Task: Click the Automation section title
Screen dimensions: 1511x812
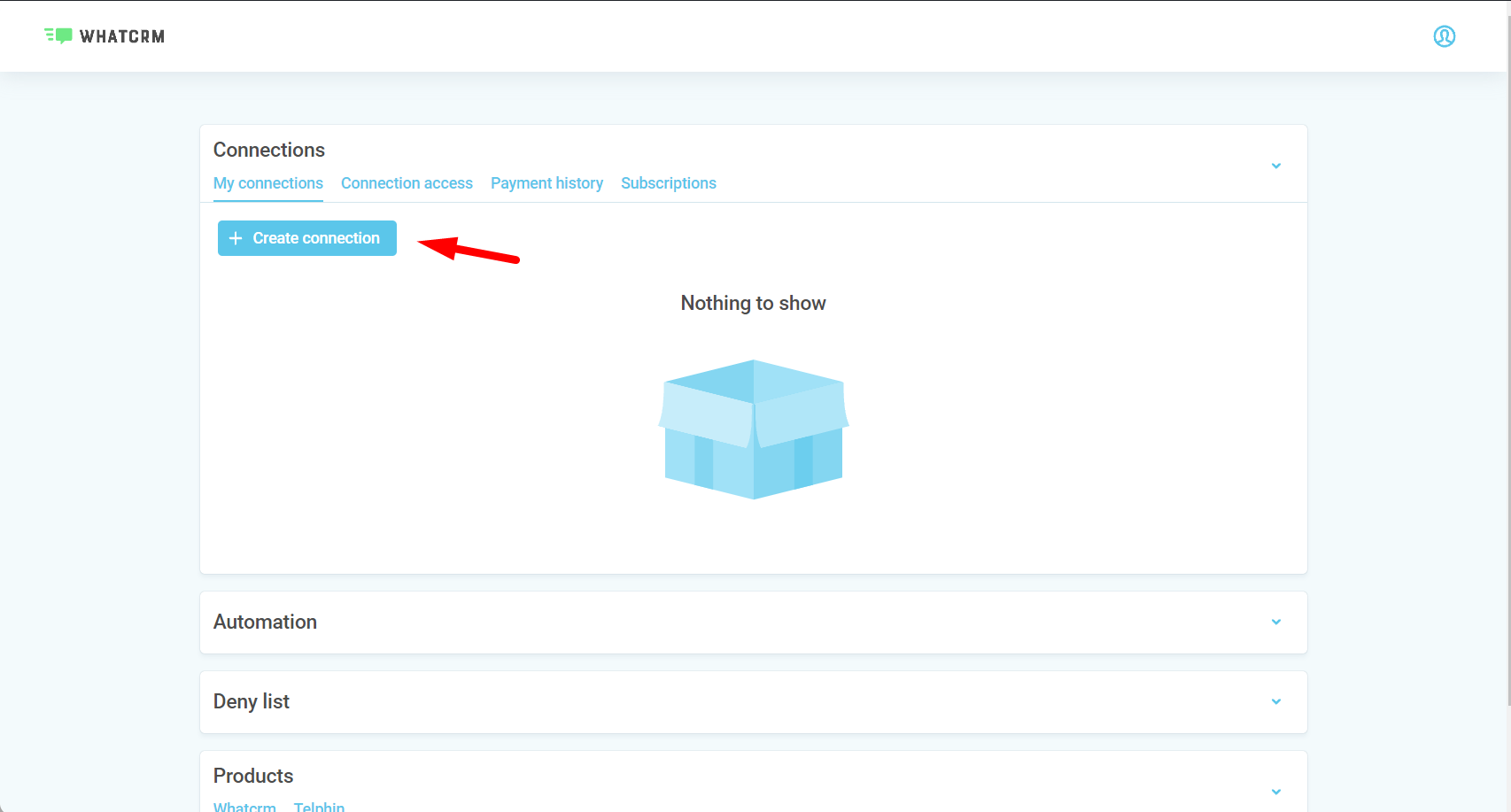Action: pos(265,622)
